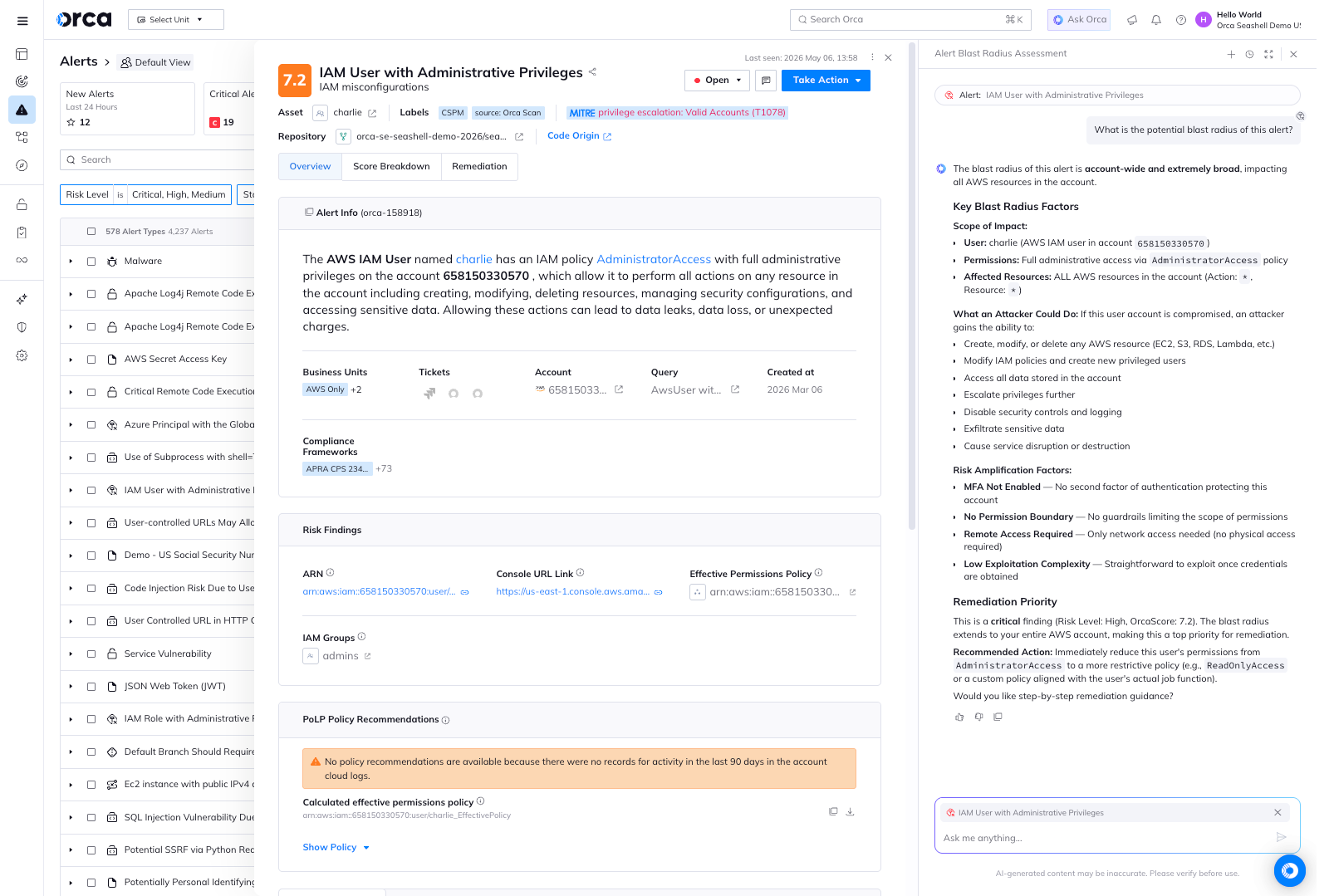The width and height of the screenshot is (1329, 896).
Task: Open the Console URL link
Action: click(x=572, y=592)
